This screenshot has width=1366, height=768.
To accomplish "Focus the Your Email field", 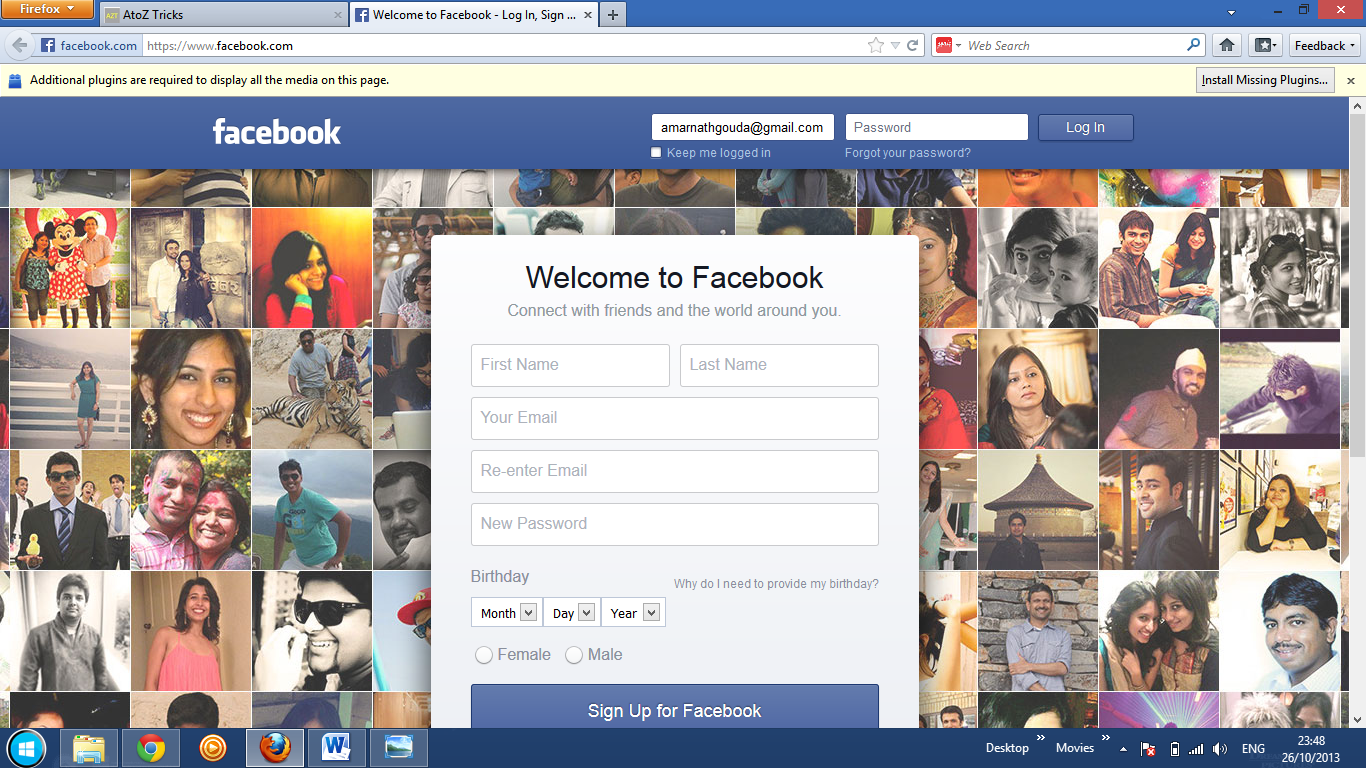I will point(675,418).
